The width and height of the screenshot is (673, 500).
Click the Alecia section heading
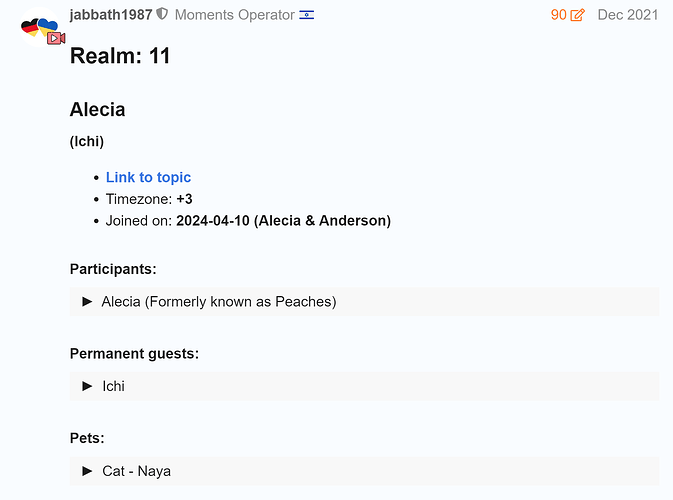coord(97,110)
